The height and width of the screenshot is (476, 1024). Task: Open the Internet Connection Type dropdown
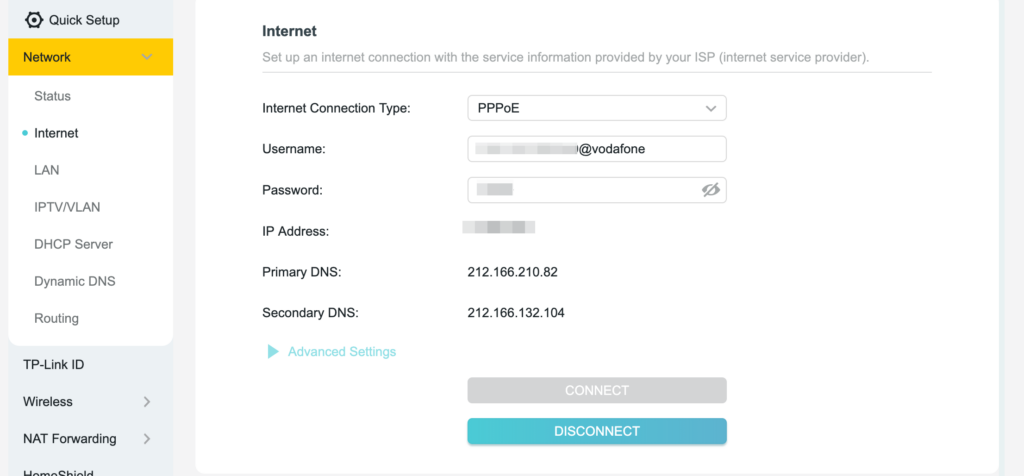tap(596, 108)
